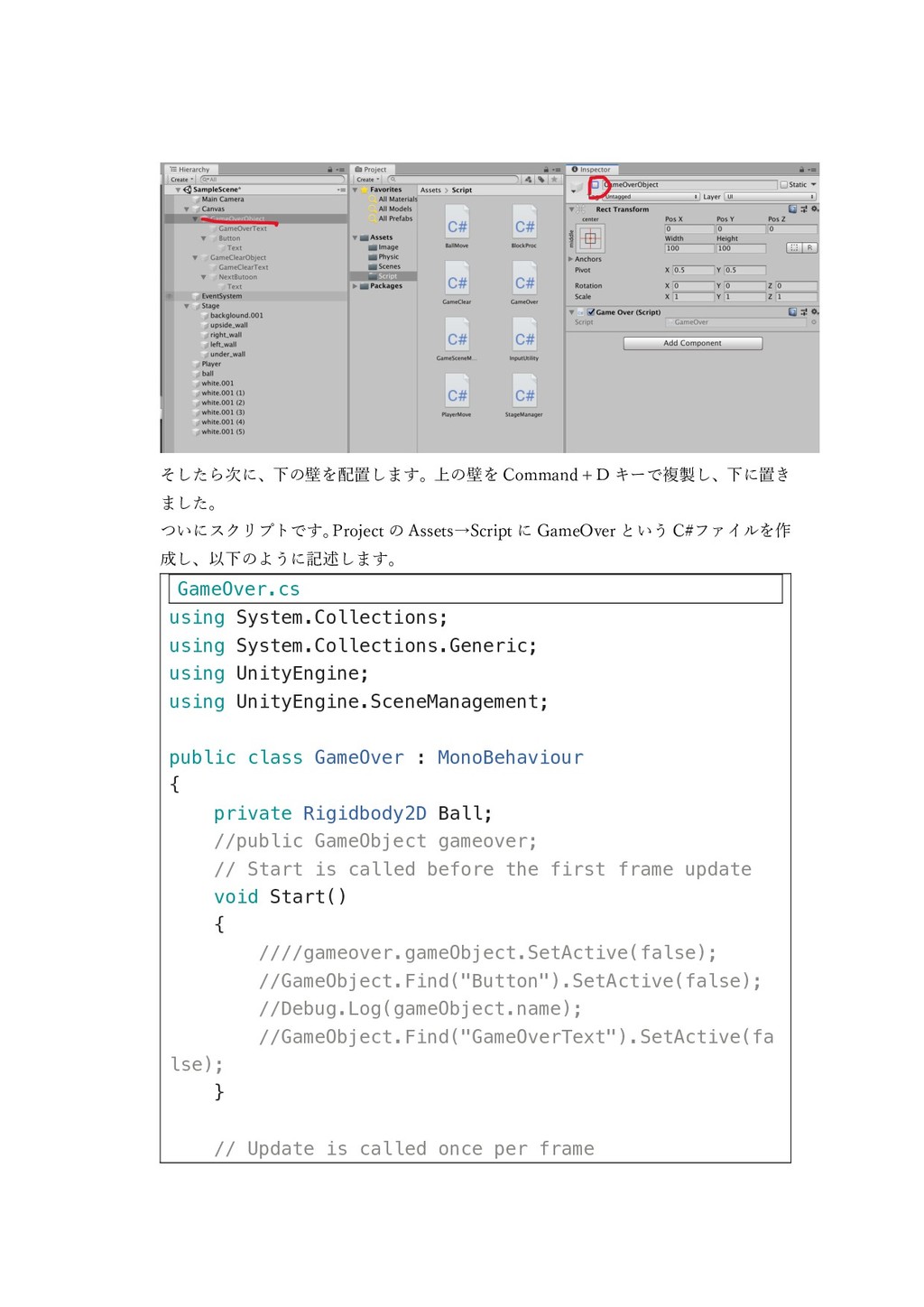Open Game Over script preset settings icon
Screen dimensions: 924x1307
click(x=804, y=311)
